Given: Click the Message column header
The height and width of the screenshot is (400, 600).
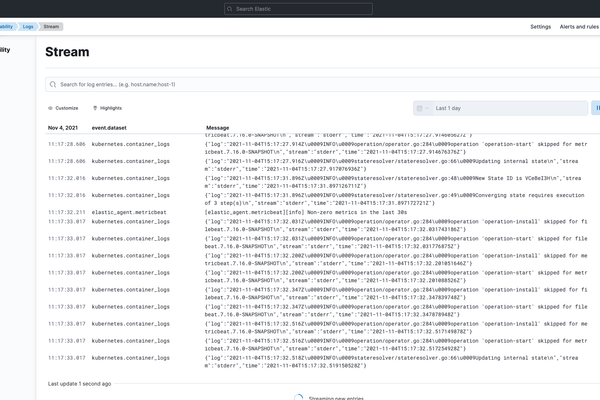Looking at the screenshot, I should pyautogui.click(x=217, y=128).
